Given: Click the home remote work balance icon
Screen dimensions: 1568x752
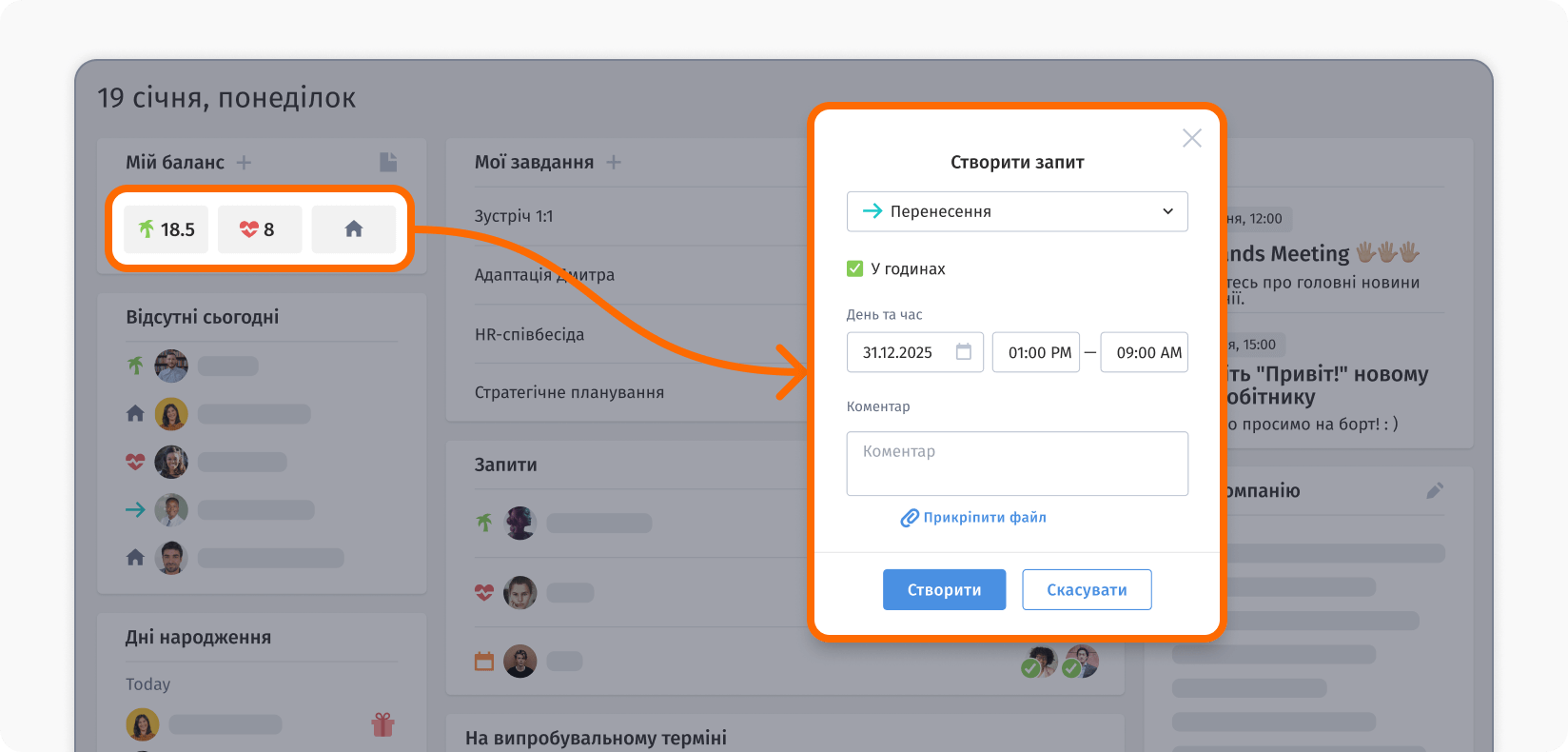Looking at the screenshot, I should tap(353, 229).
